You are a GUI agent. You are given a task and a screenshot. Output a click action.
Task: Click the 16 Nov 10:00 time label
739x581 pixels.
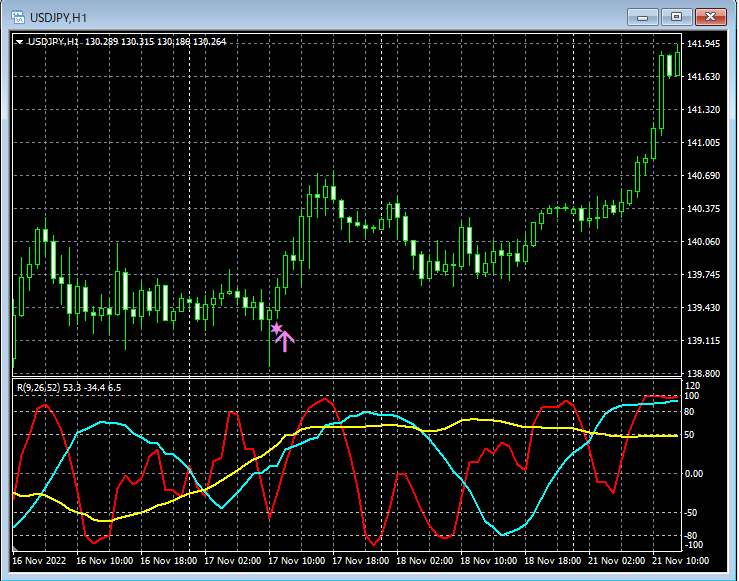click(x=105, y=561)
